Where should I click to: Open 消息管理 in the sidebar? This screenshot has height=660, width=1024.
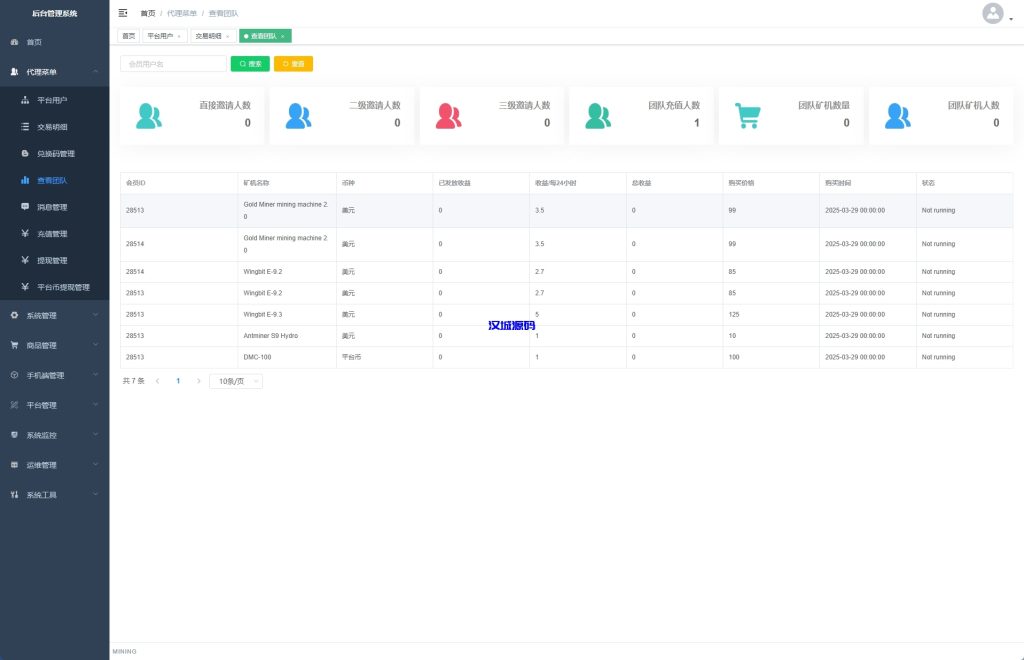(51, 207)
